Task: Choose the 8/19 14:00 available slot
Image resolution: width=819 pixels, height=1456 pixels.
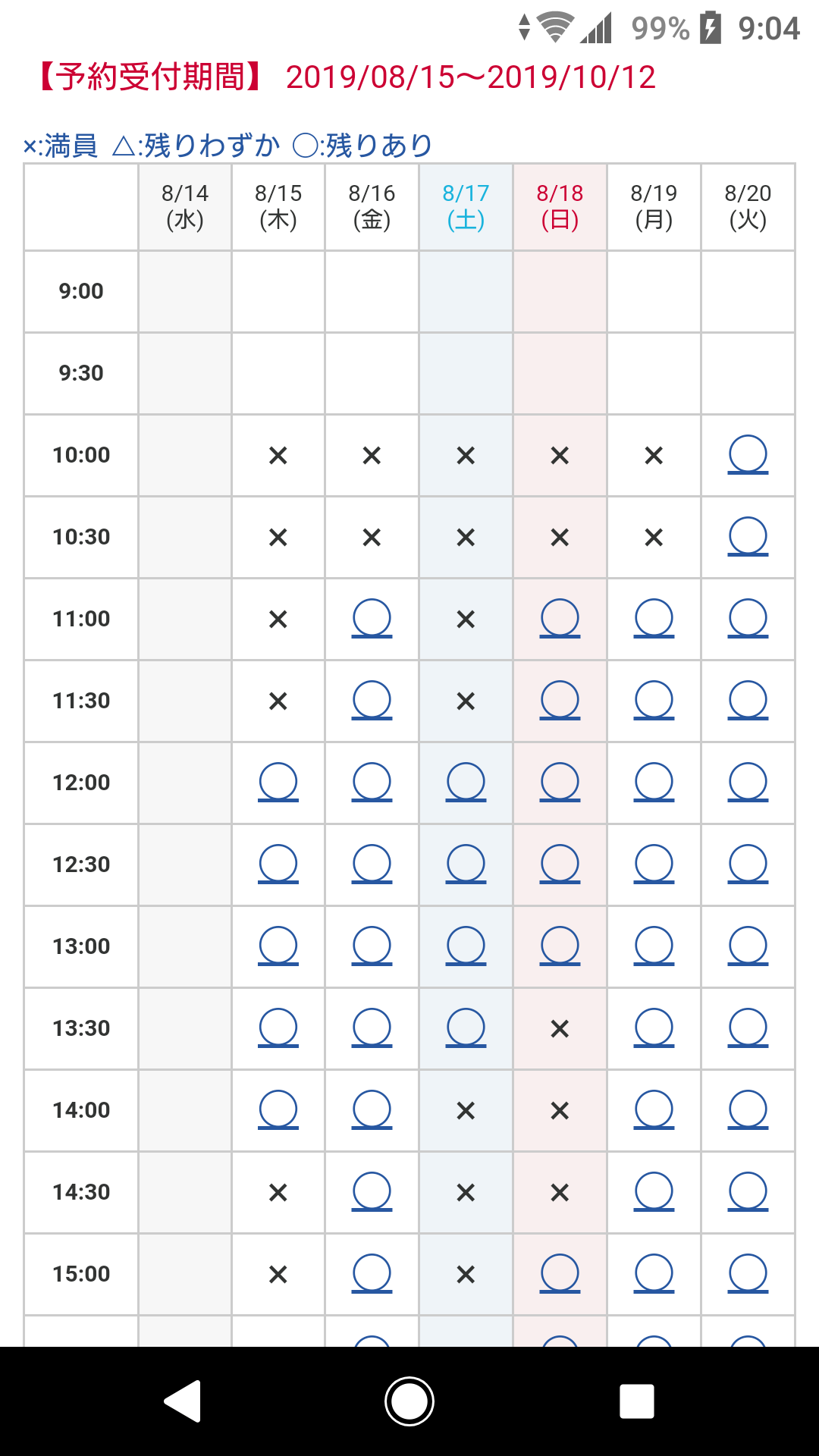Action: point(654,1110)
